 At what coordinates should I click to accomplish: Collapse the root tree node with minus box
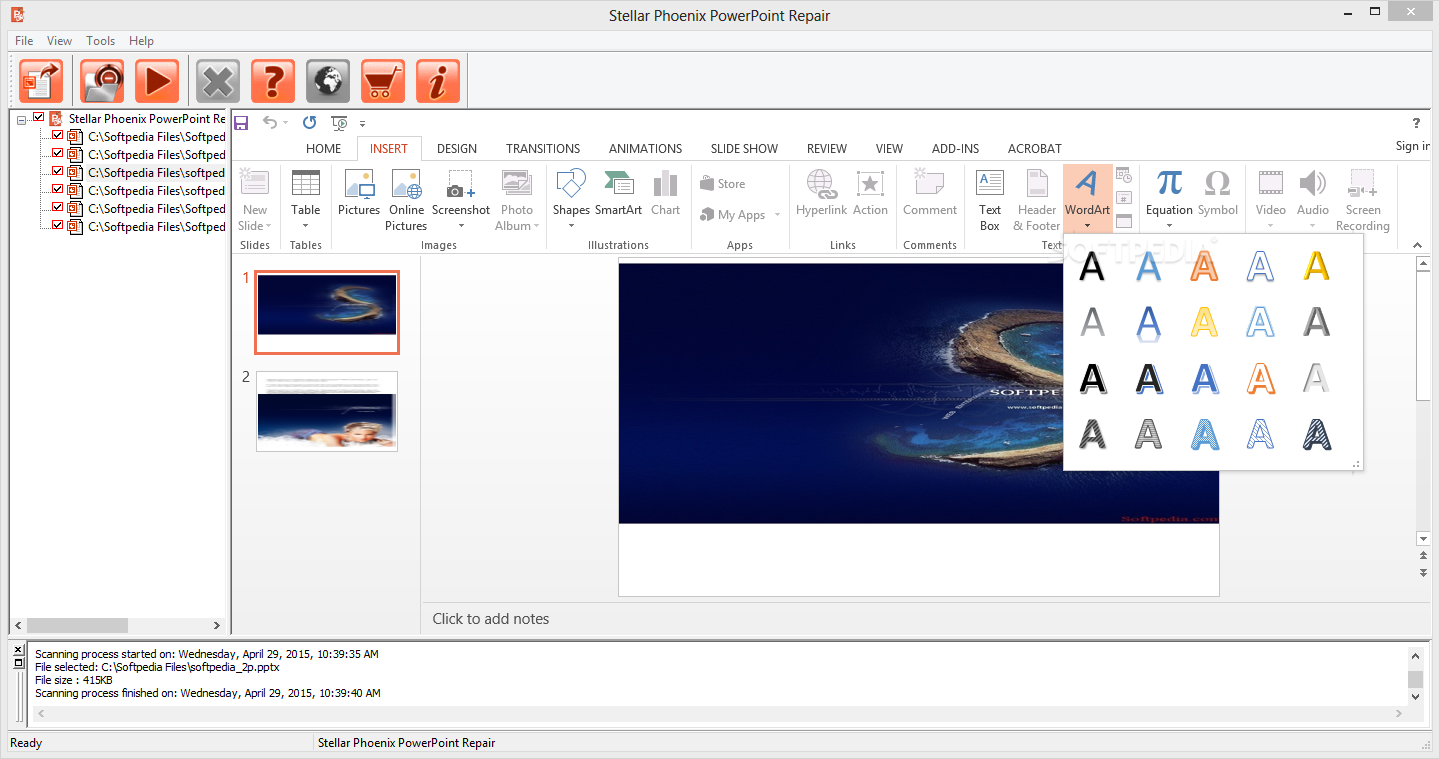coord(22,119)
